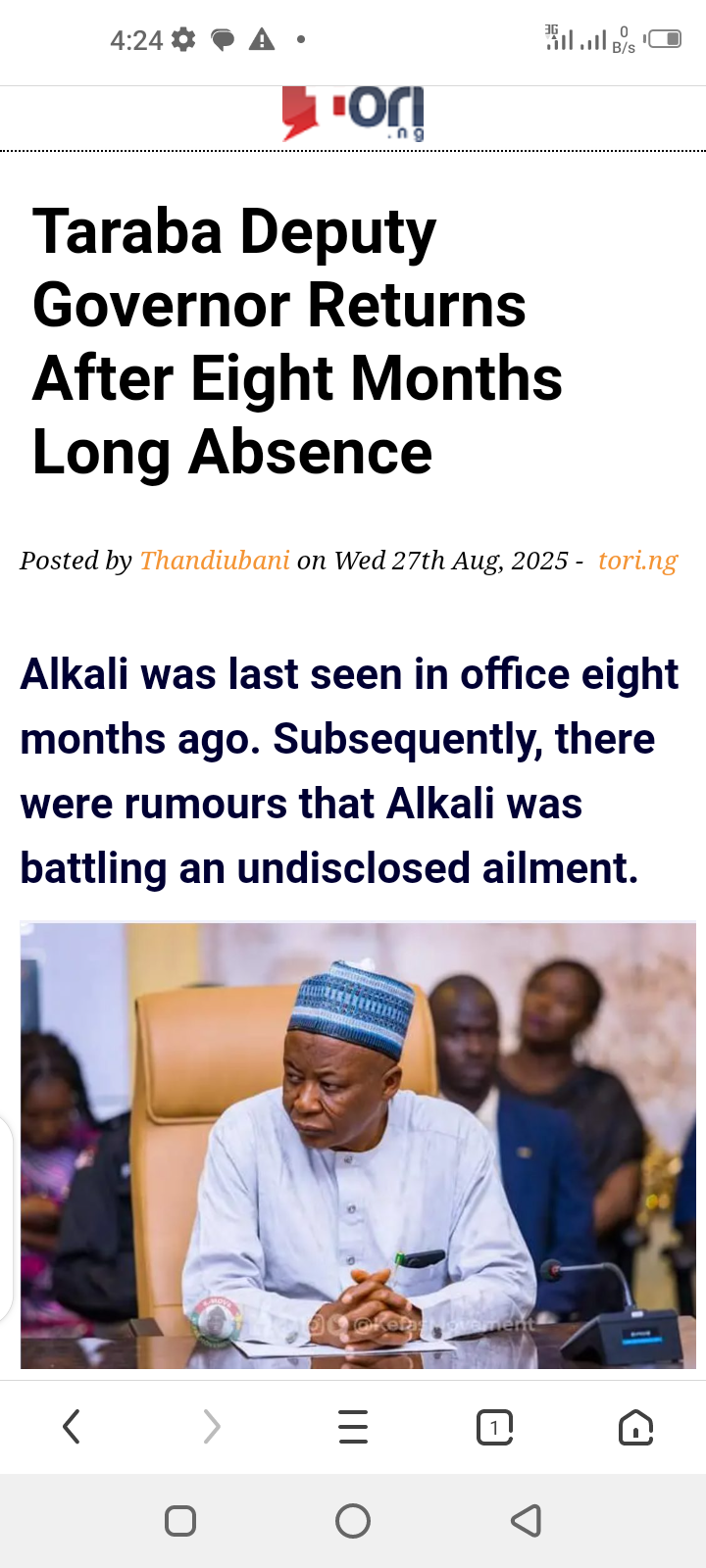706x1568 pixels.
Task: Go to the browser home page icon
Action: 635,1428
